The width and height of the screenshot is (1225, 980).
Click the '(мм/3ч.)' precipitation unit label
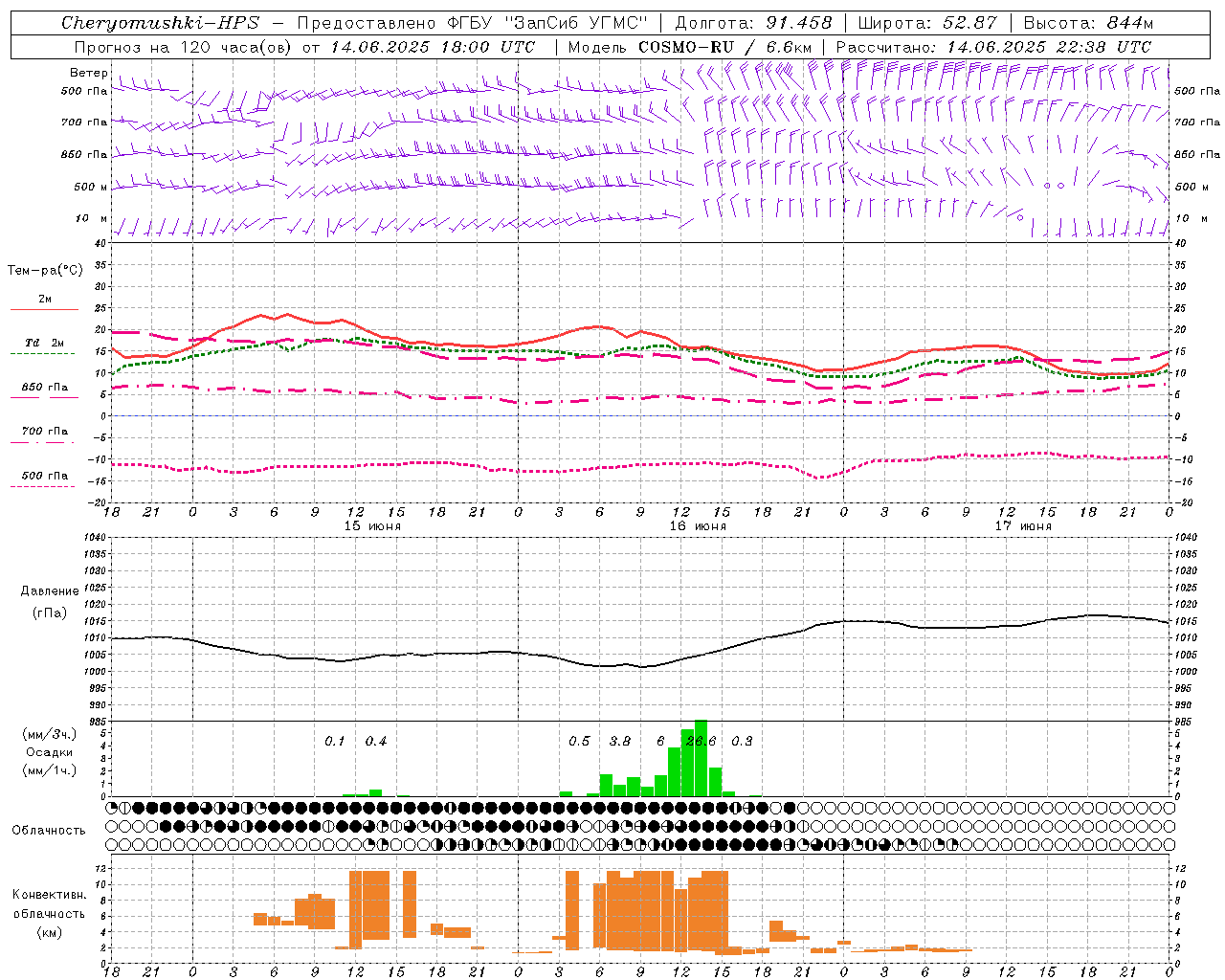[x=49, y=734]
